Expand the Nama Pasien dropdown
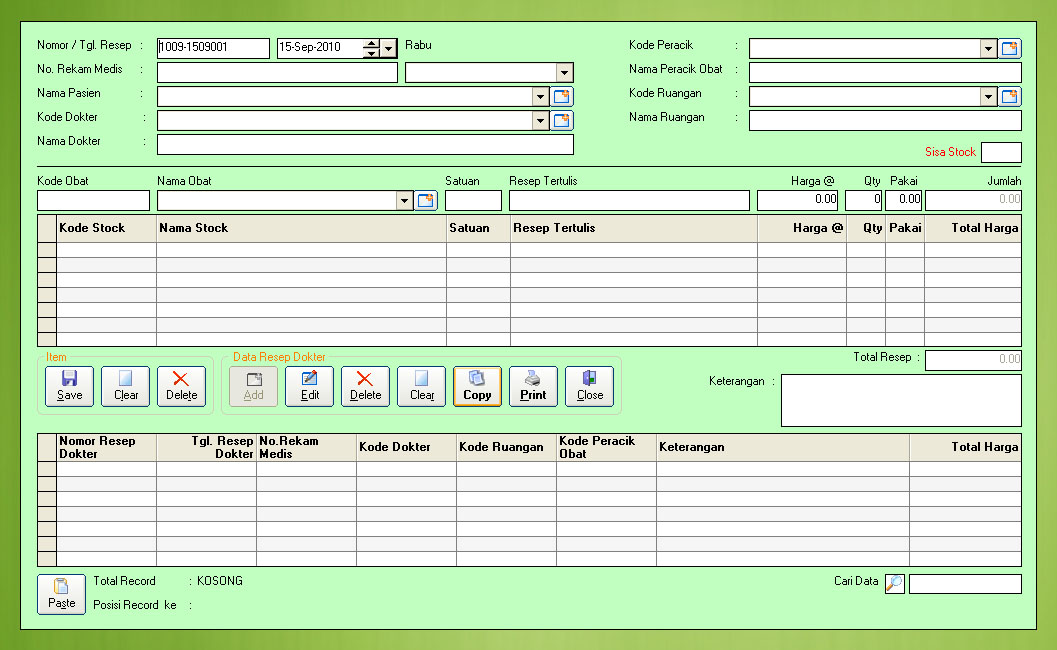Screen dimensions: 1057x650 (541, 97)
